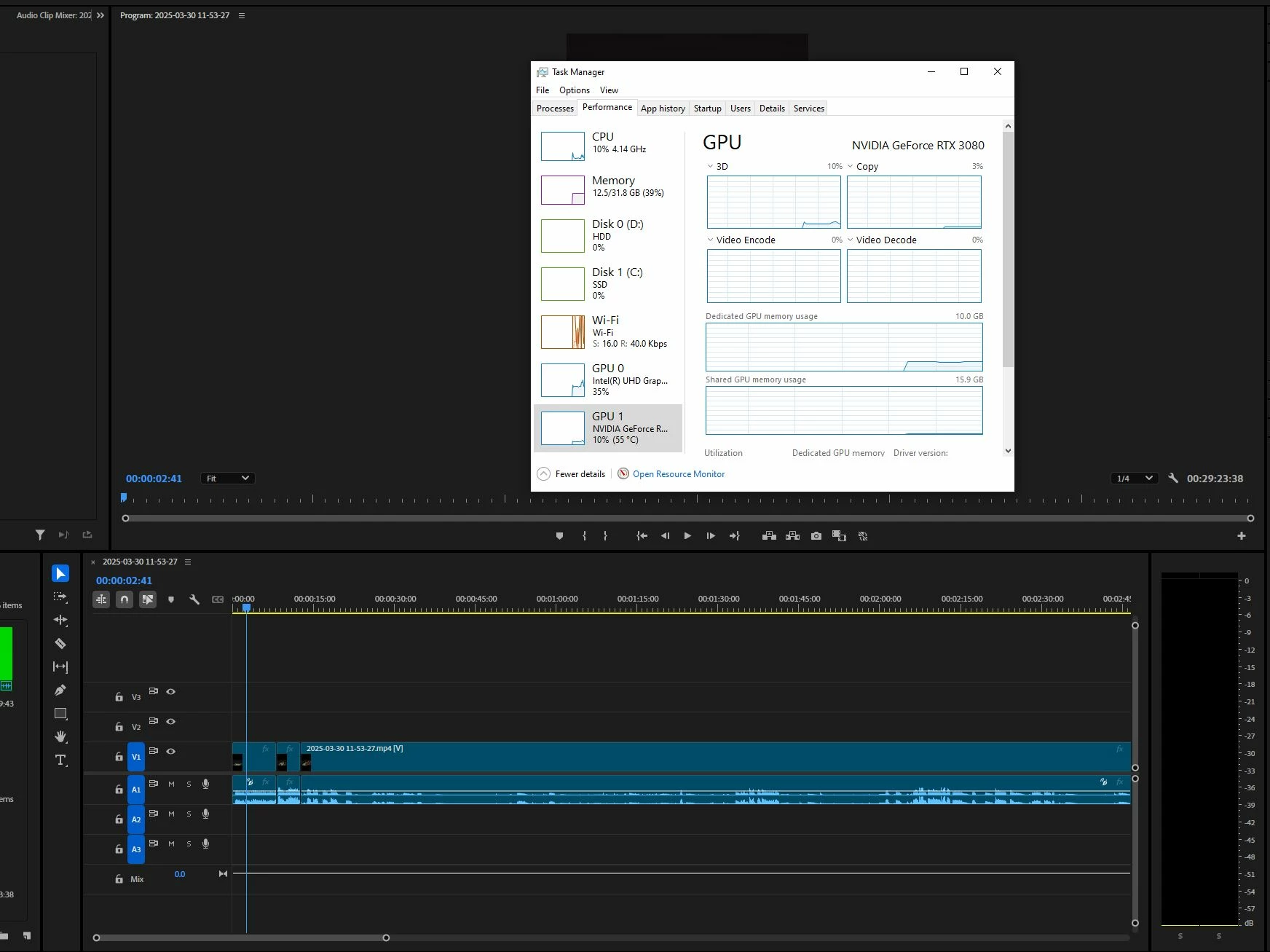Screen dimensions: 1270x952
Task: Select GPU 0 Intel UHD Graphics
Action: [609, 380]
